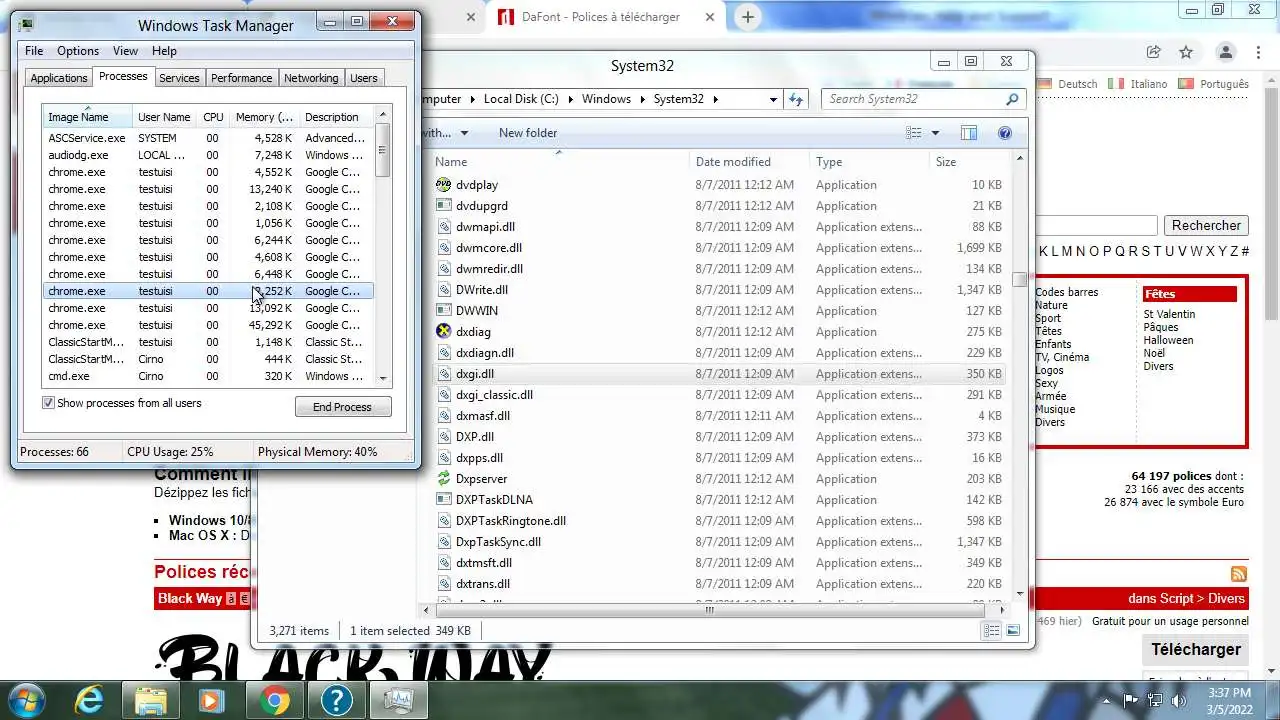Click the Search System32 input field

pyautogui.click(x=914, y=99)
